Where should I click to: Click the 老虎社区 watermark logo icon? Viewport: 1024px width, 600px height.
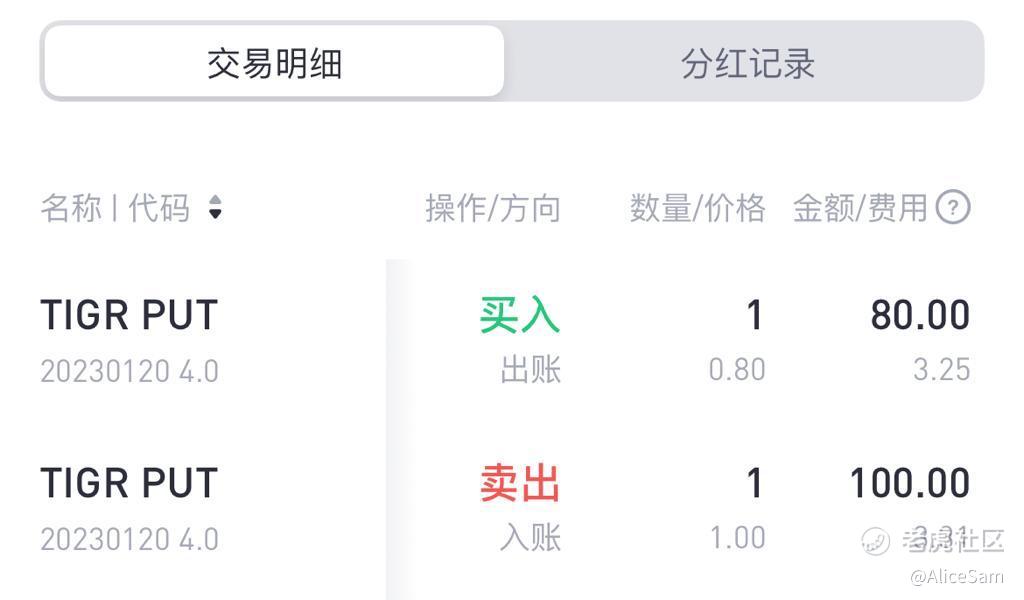[x=876, y=541]
